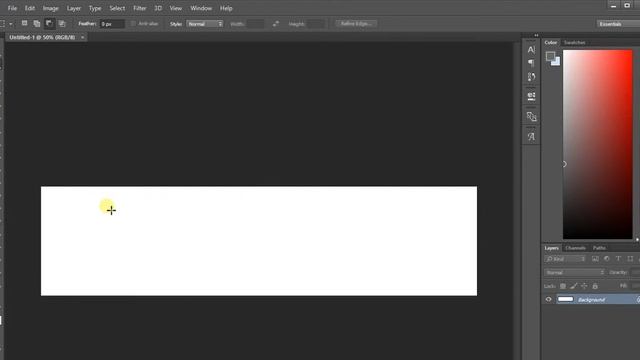
Task: Open the Type menu
Action: click(95, 8)
